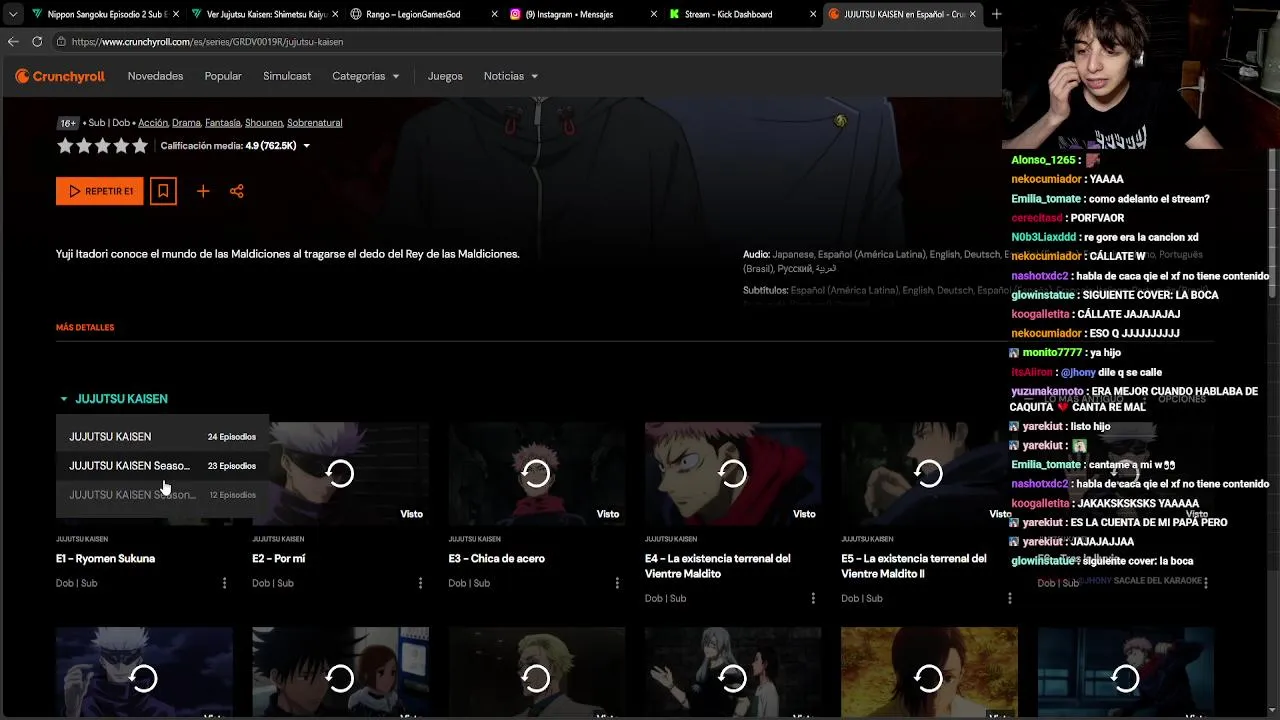Add series to a list with plus icon
This screenshot has width=1280, height=720.
pyautogui.click(x=203, y=191)
